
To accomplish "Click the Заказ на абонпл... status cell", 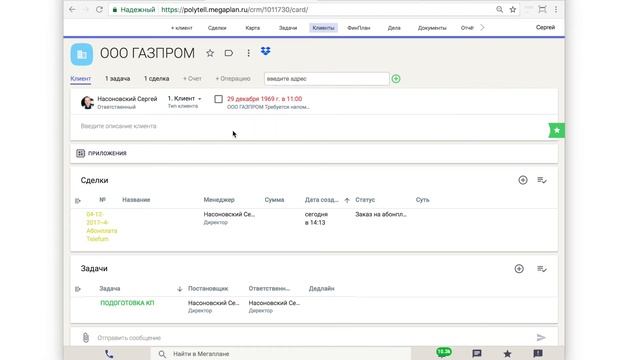I will coord(380,214).
